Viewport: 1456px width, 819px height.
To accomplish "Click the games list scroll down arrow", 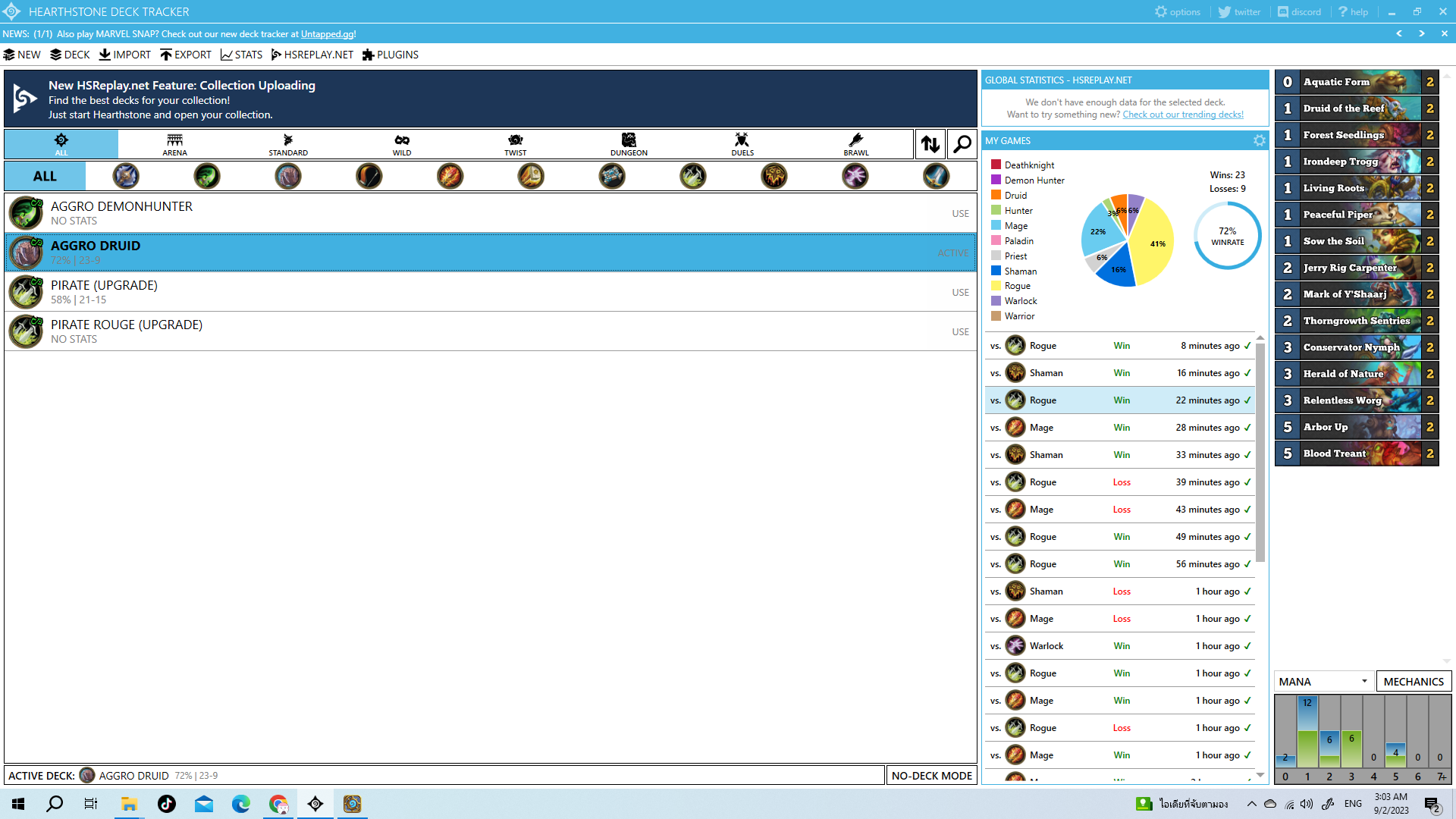I will 1260,775.
